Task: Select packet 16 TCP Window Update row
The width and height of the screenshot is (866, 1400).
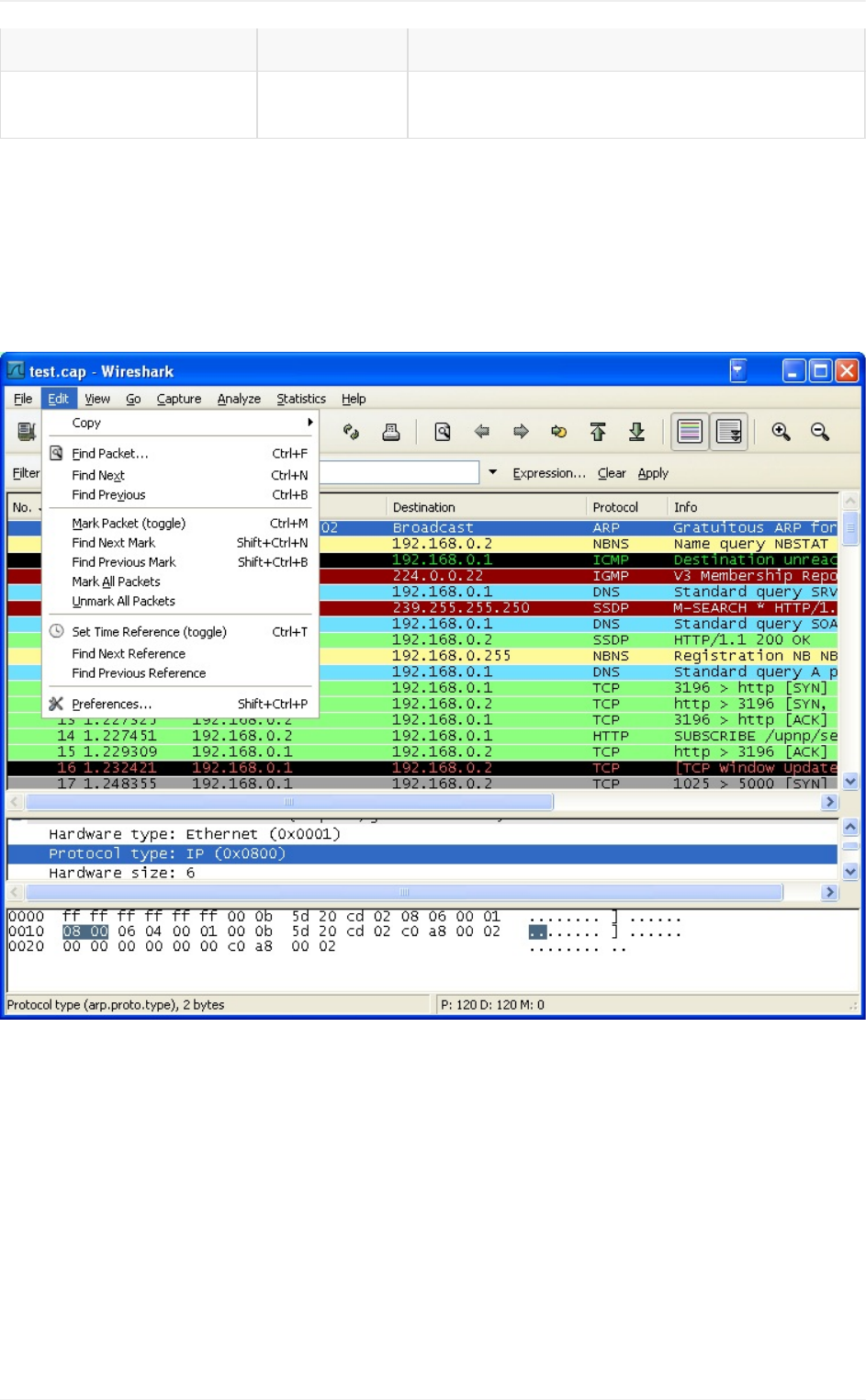Action: (422, 768)
